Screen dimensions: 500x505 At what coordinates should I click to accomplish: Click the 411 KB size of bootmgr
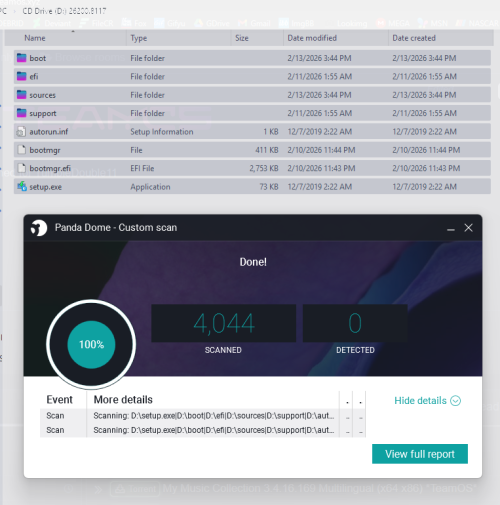[x=267, y=150]
